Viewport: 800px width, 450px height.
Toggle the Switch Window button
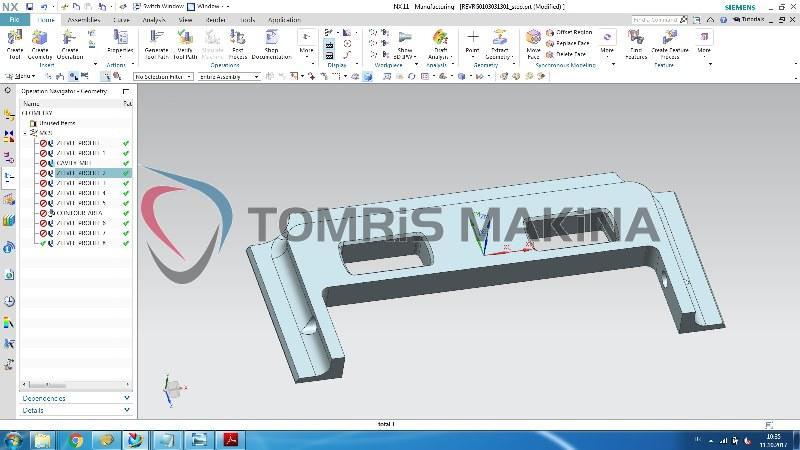(x=158, y=7)
